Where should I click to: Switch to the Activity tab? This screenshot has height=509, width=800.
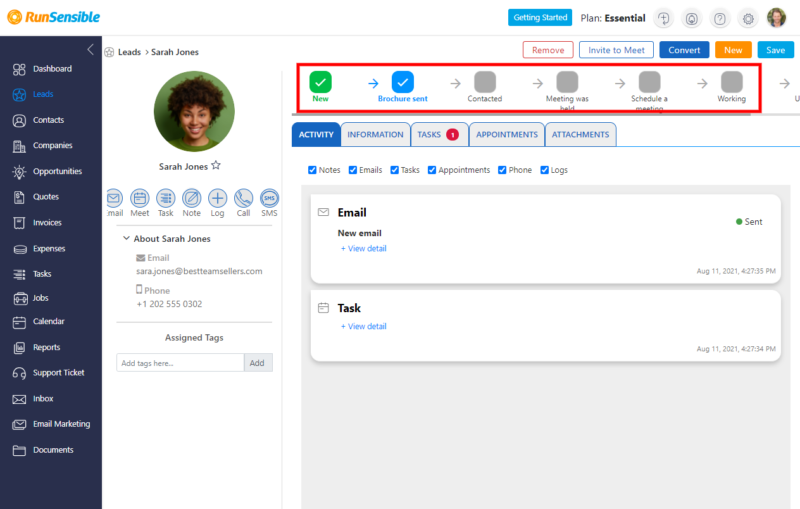point(316,135)
